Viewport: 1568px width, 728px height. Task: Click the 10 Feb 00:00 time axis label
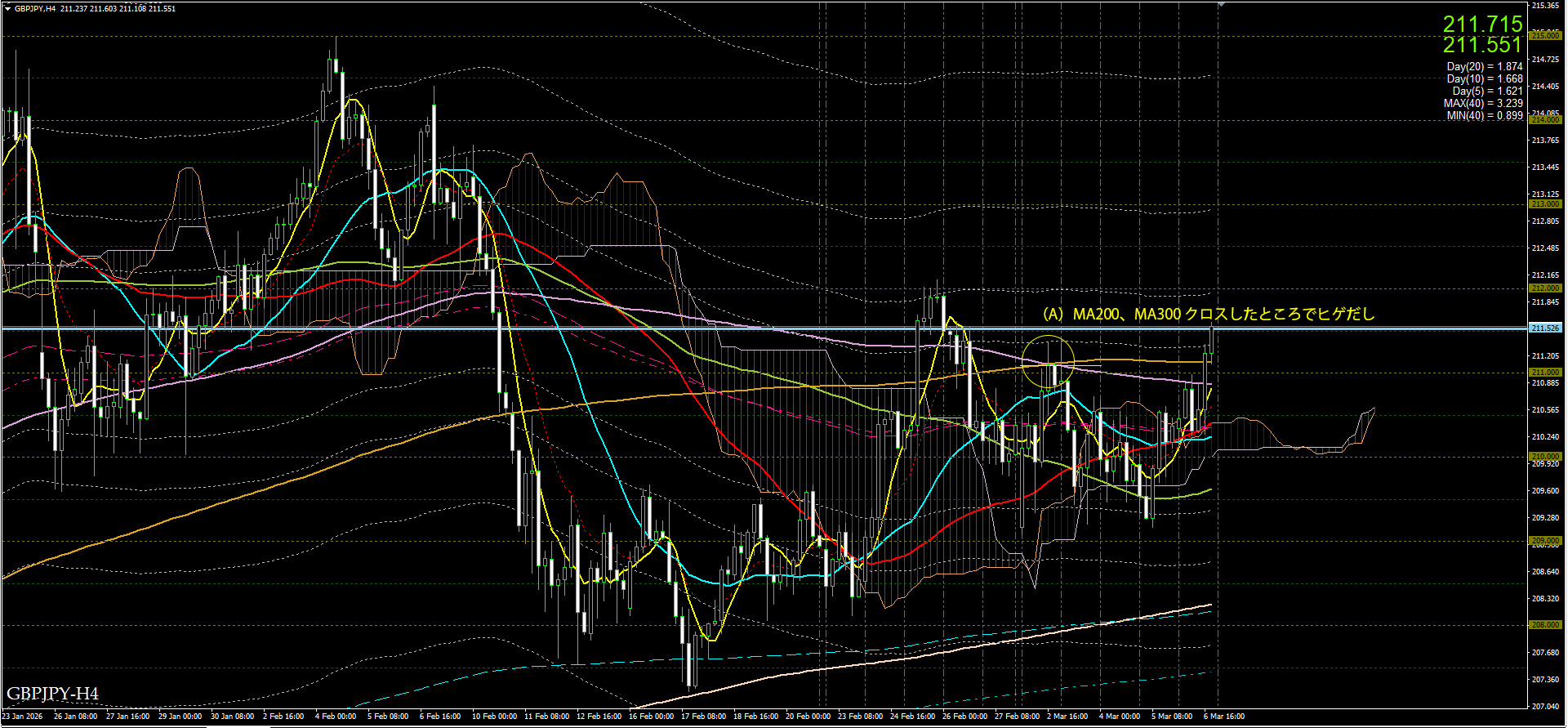(495, 717)
